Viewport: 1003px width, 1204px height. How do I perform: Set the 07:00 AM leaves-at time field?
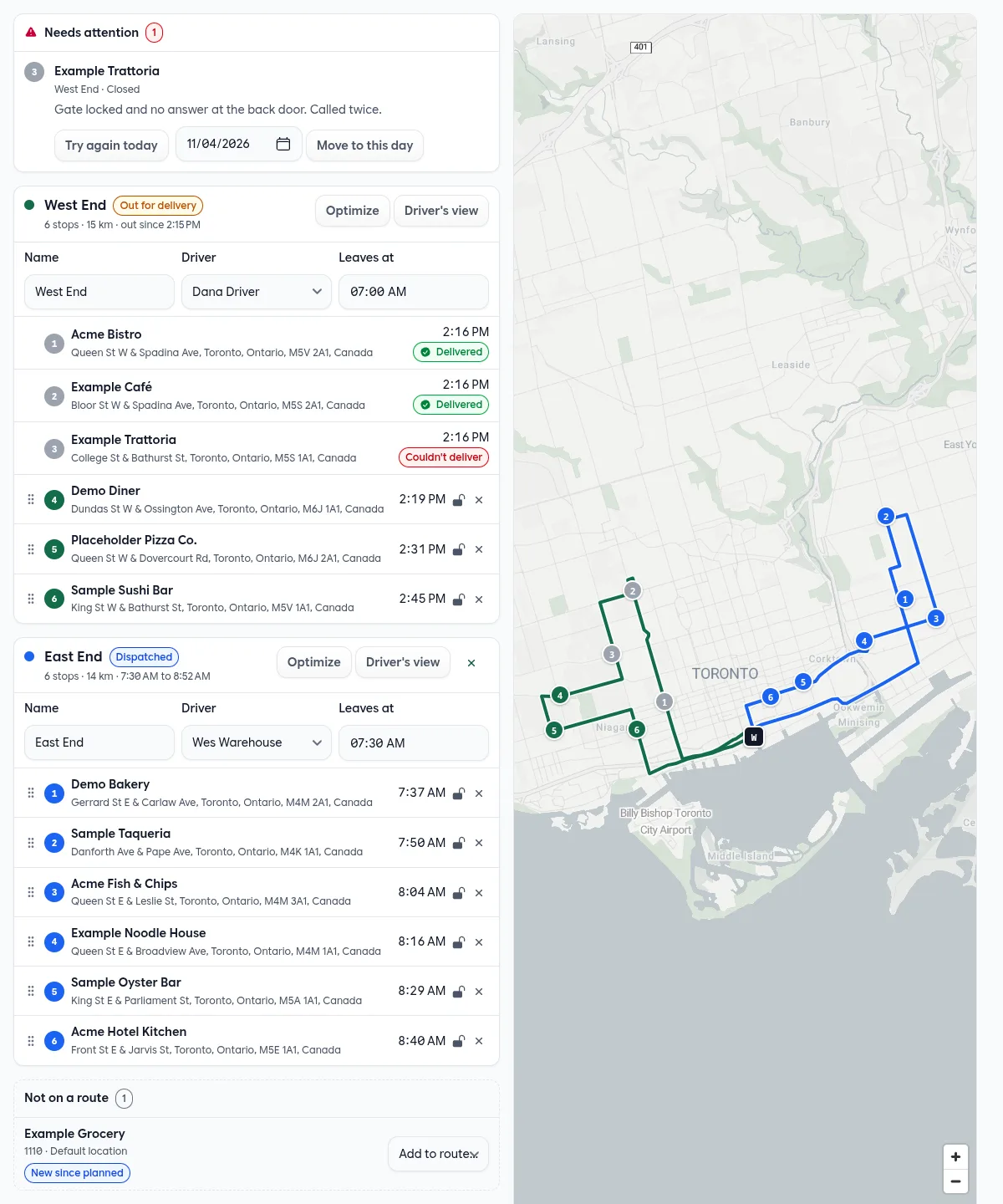[x=414, y=292]
